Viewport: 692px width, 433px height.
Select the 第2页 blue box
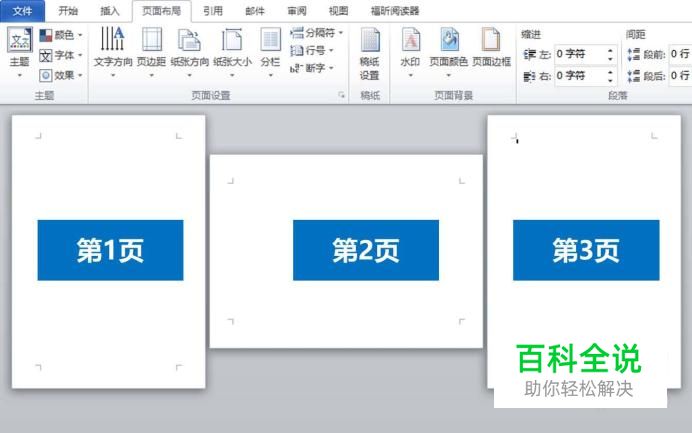click(x=366, y=250)
